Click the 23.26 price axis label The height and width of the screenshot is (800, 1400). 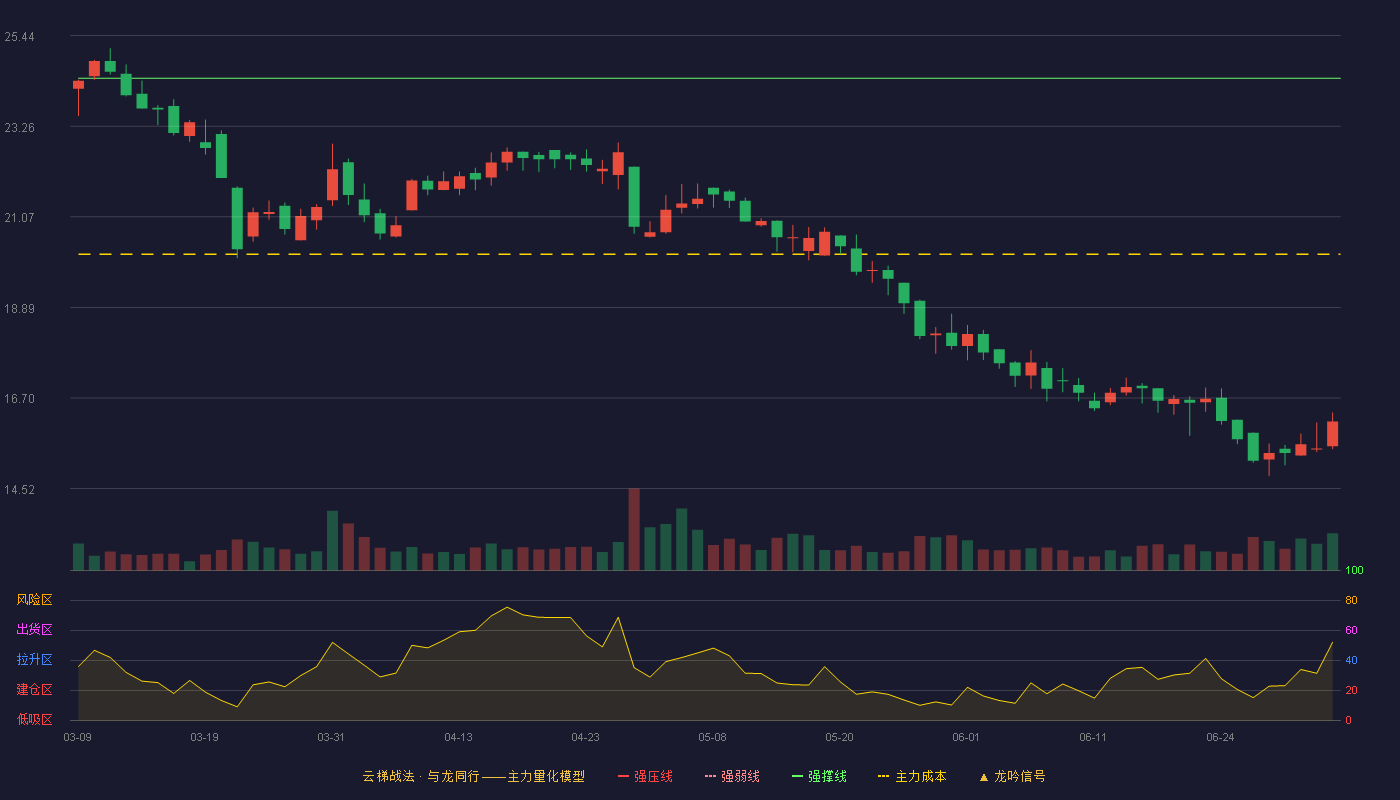point(19,128)
